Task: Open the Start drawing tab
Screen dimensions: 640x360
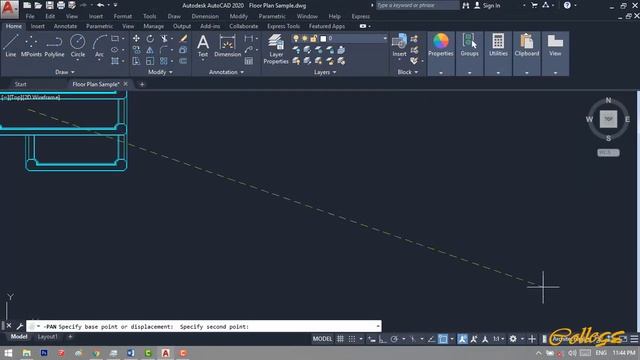Action: click(20, 84)
